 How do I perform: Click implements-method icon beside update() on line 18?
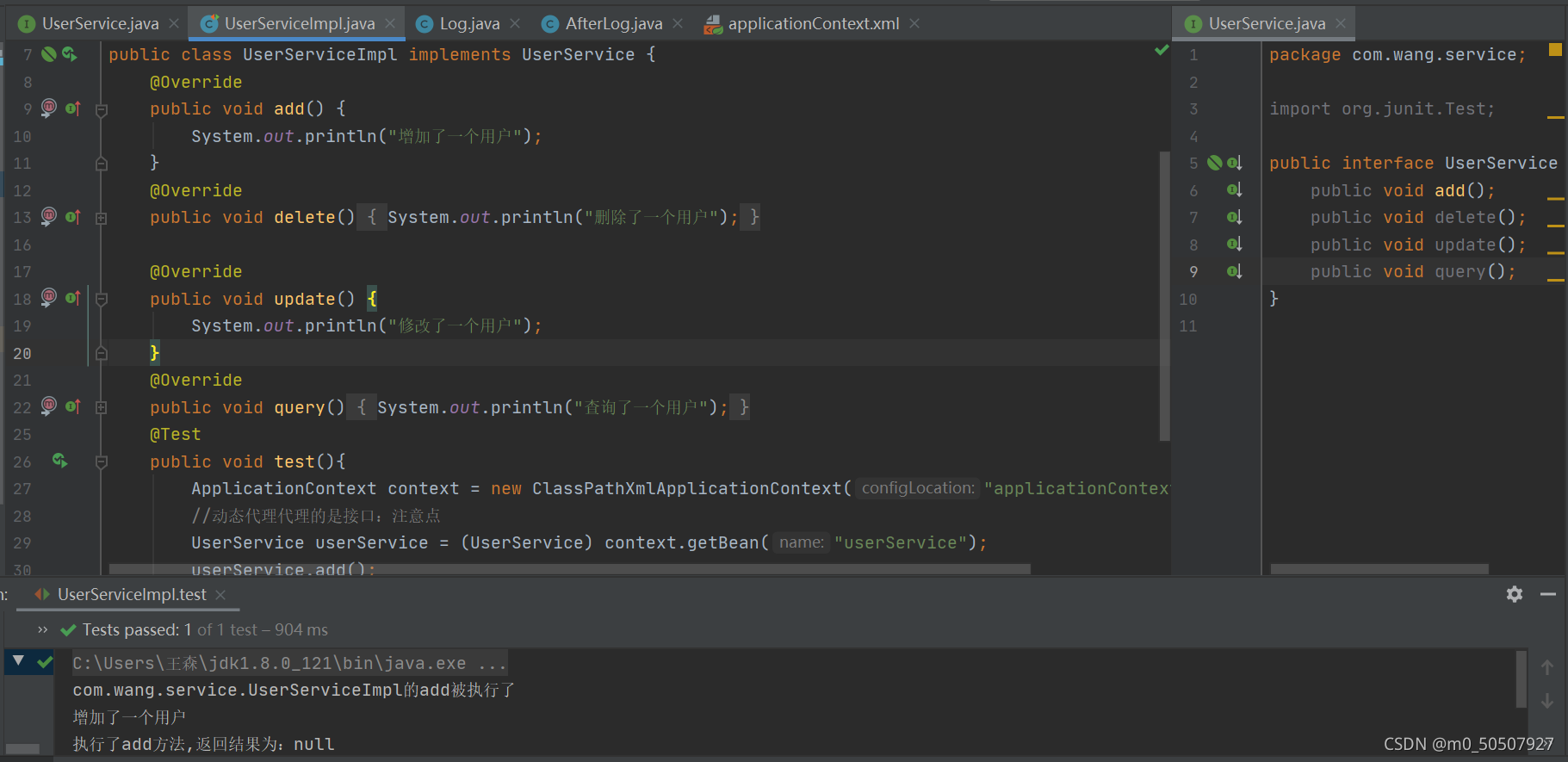(73, 299)
